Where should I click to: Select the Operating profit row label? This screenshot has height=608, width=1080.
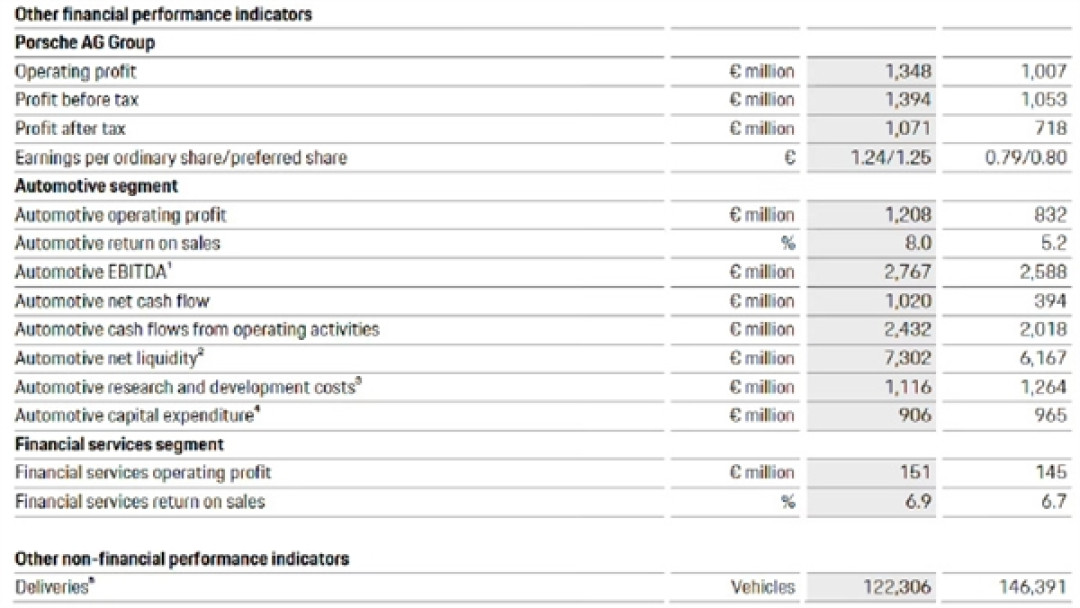(76, 72)
